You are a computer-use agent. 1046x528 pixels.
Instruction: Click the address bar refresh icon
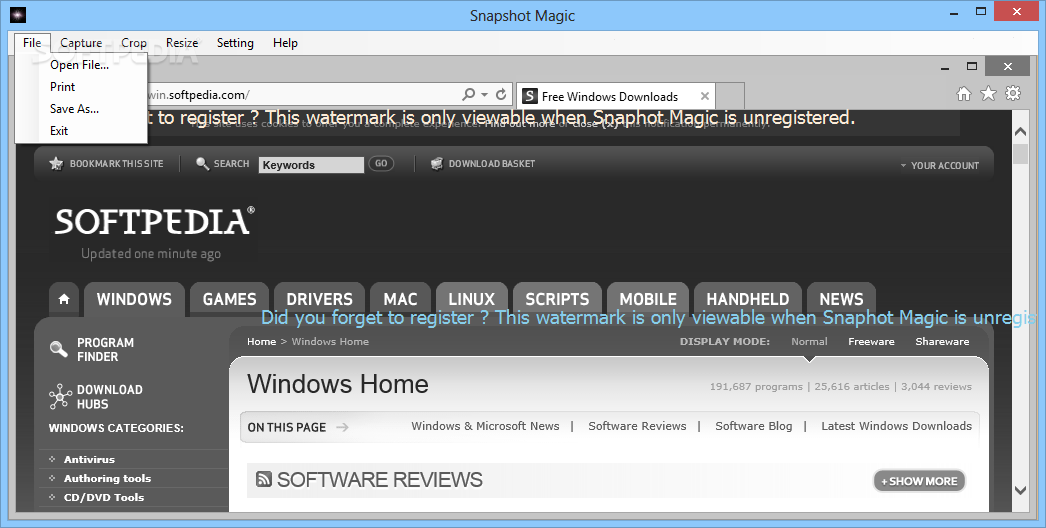501,95
